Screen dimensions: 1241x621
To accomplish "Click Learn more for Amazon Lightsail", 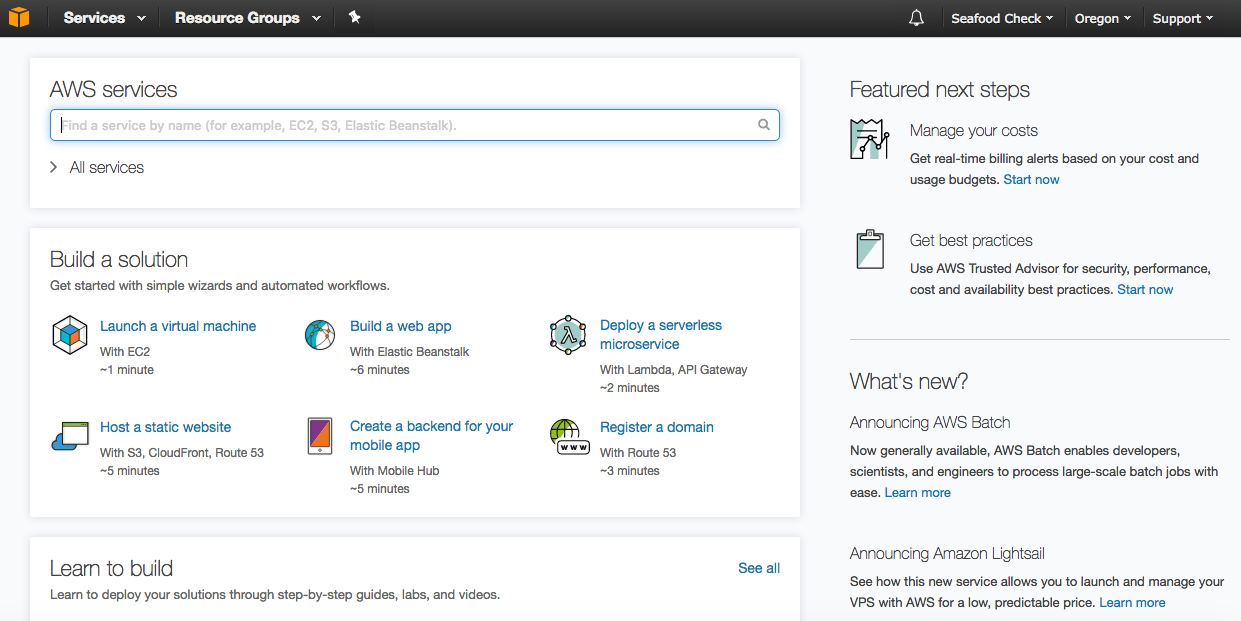I will tap(1132, 603).
